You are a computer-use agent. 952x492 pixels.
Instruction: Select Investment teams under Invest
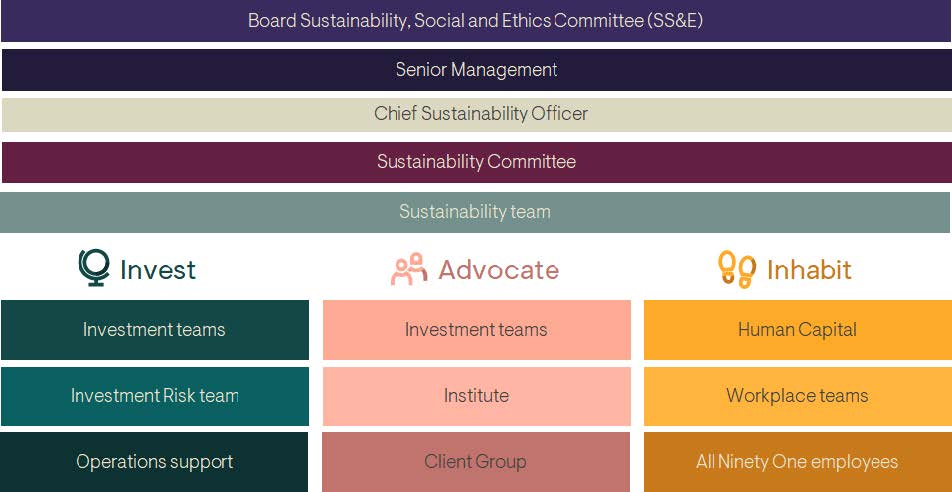tap(154, 330)
